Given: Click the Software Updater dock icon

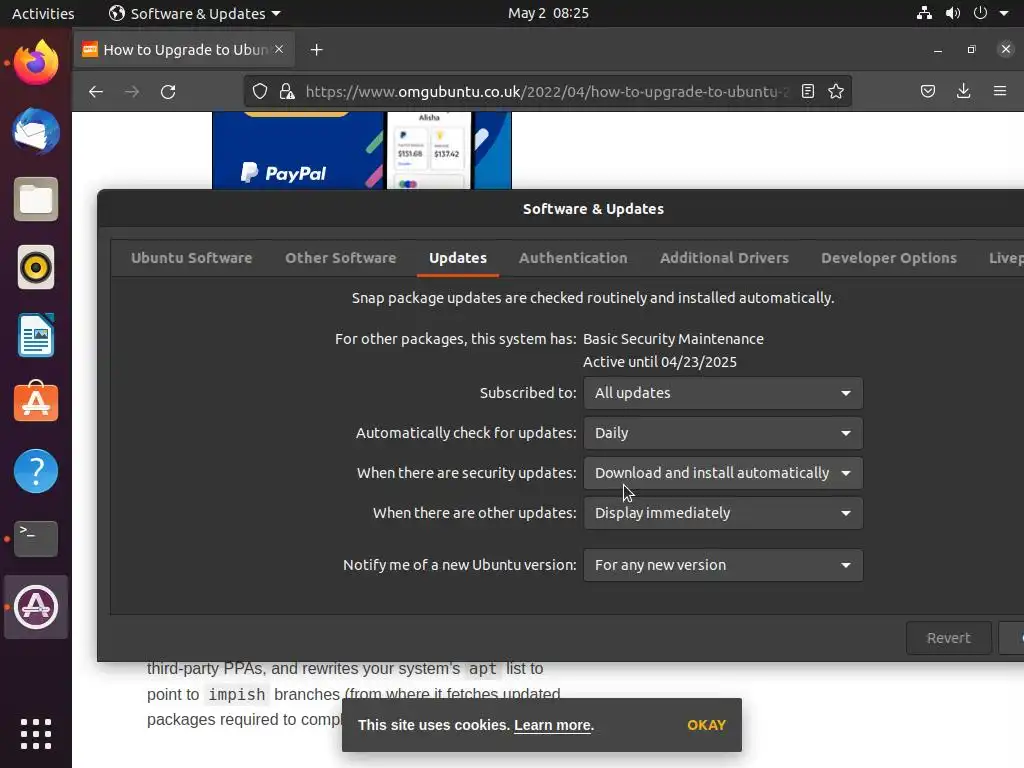Looking at the screenshot, I should pyautogui.click(x=36, y=607).
